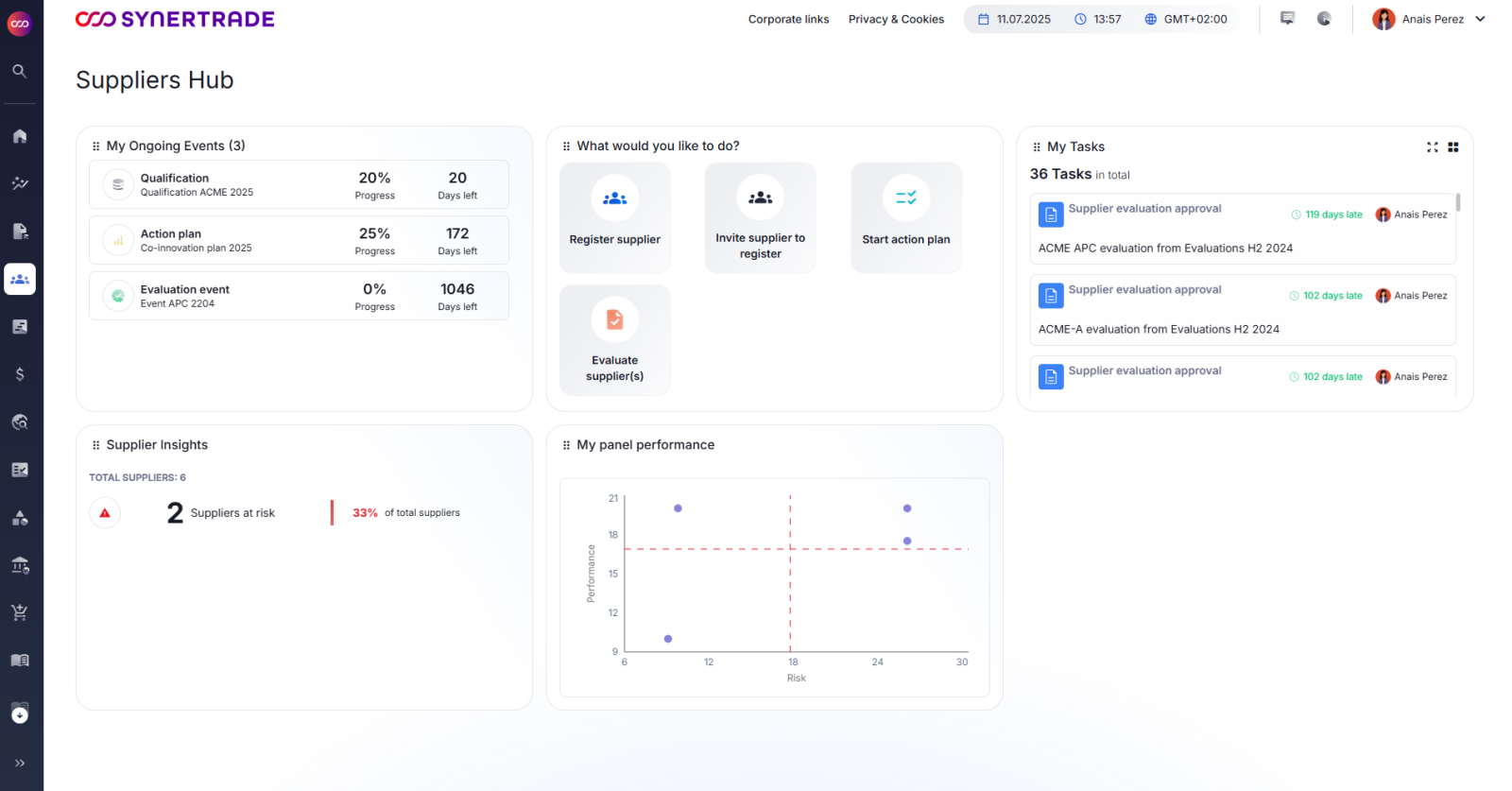The image size is (1512, 791).
Task: Open the globe with magnifier sidebar icon
Action: 20,422
